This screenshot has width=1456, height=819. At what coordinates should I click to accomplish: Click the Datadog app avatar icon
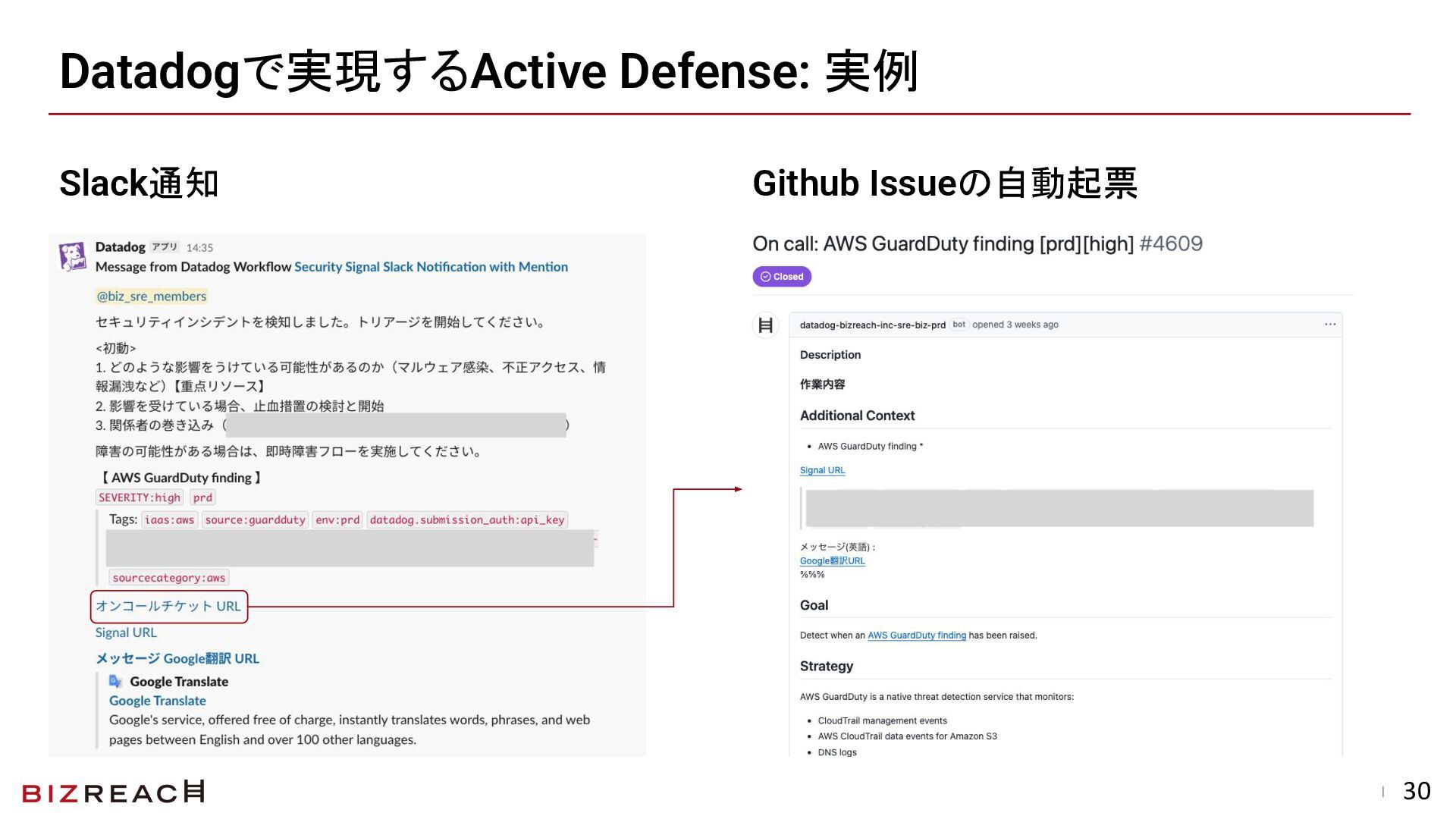73,256
